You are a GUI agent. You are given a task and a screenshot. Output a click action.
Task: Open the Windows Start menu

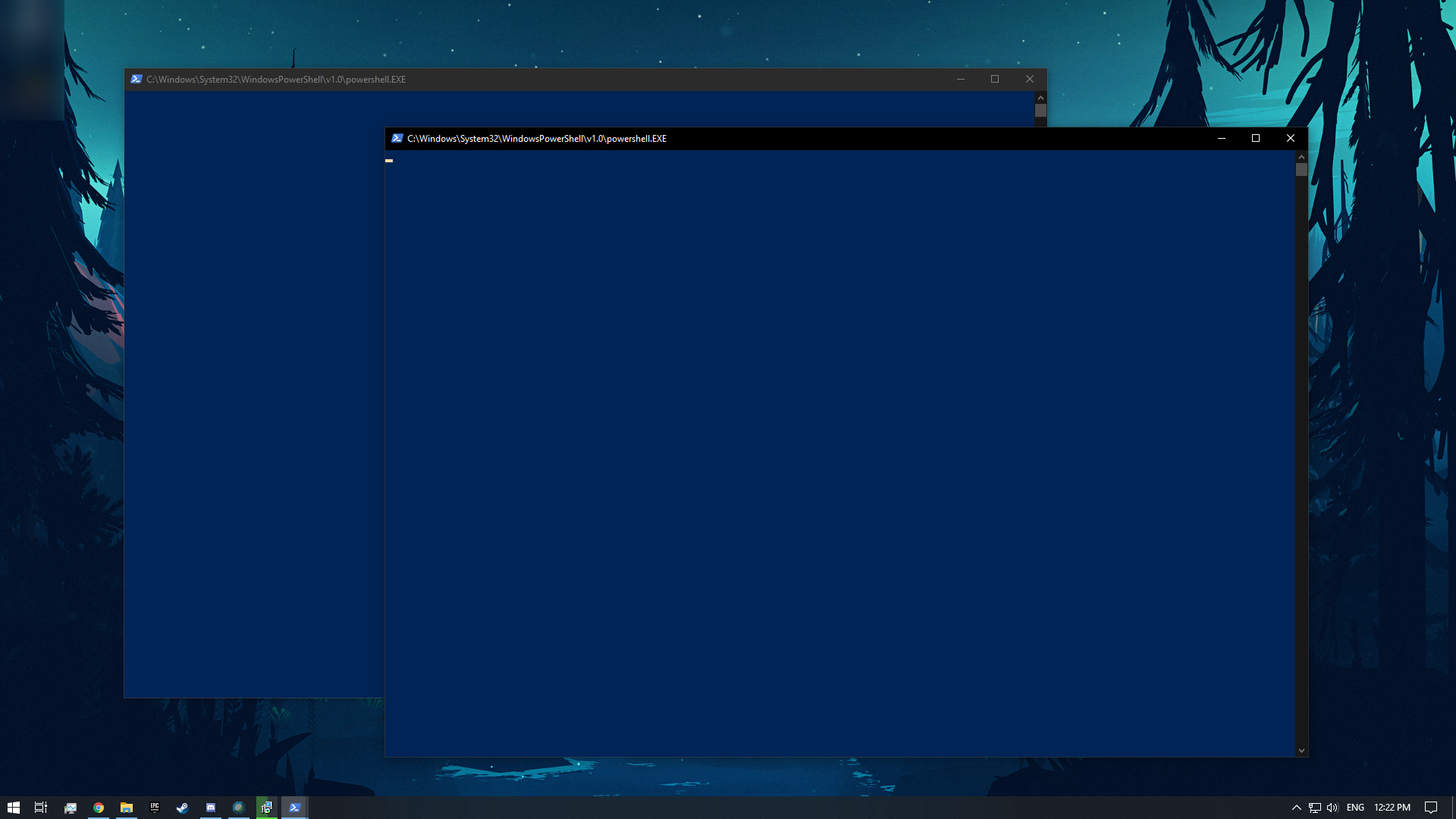click(x=13, y=808)
